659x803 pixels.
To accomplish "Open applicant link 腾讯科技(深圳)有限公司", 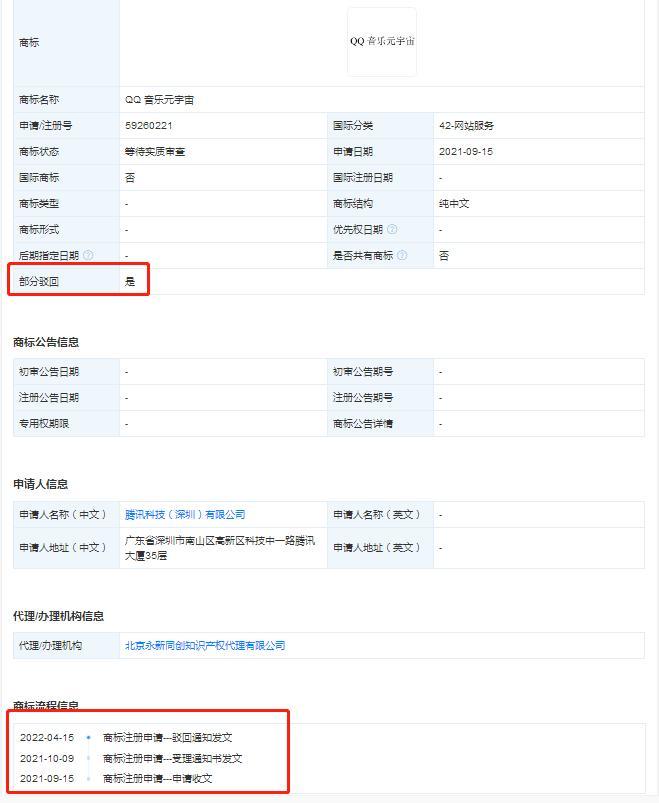I will coord(185,514).
